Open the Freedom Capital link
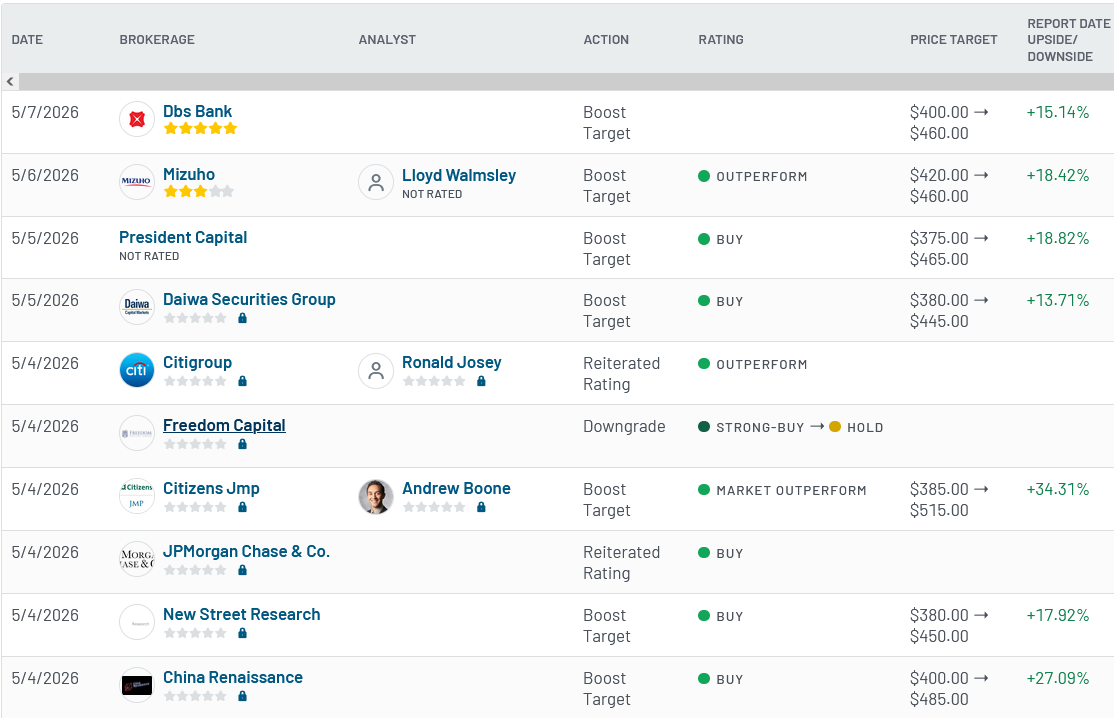Screen dimensions: 1114x718 point(225,425)
